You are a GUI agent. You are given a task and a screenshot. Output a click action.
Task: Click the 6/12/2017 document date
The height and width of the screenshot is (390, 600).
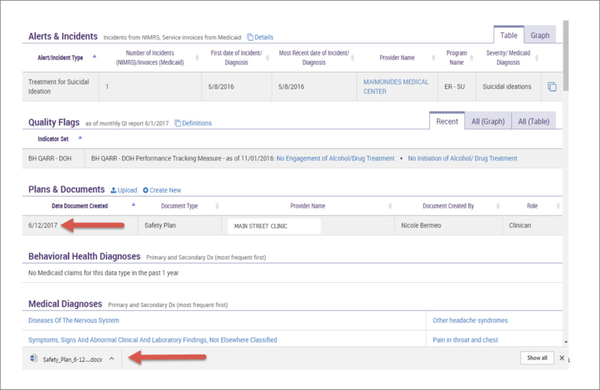pos(43,225)
